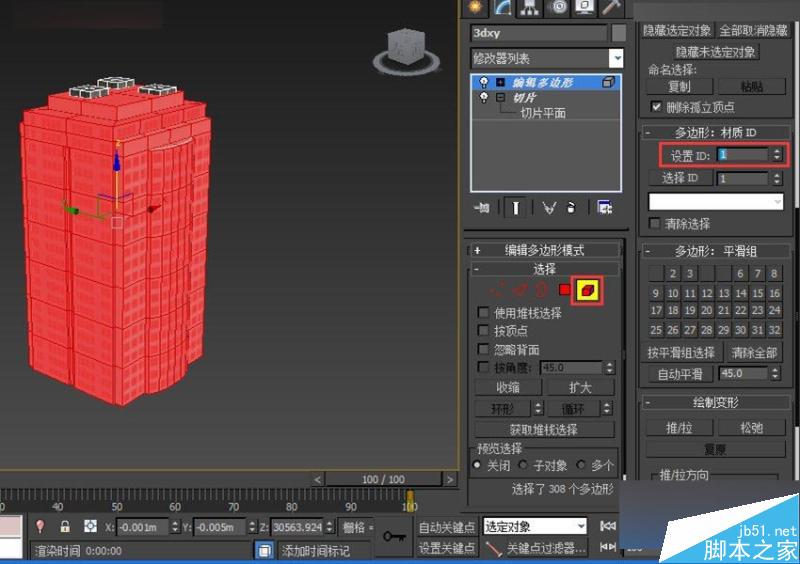800x564 pixels.
Task: Select 子对象 preview selection radio
Action: click(525, 466)
